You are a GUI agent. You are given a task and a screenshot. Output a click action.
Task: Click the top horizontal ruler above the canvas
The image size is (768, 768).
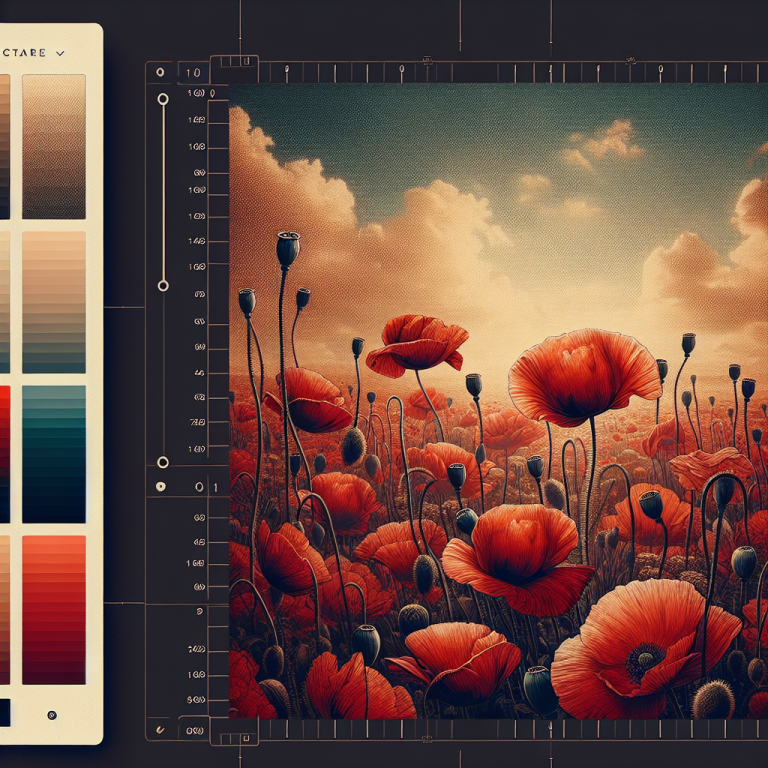[480, 74]
